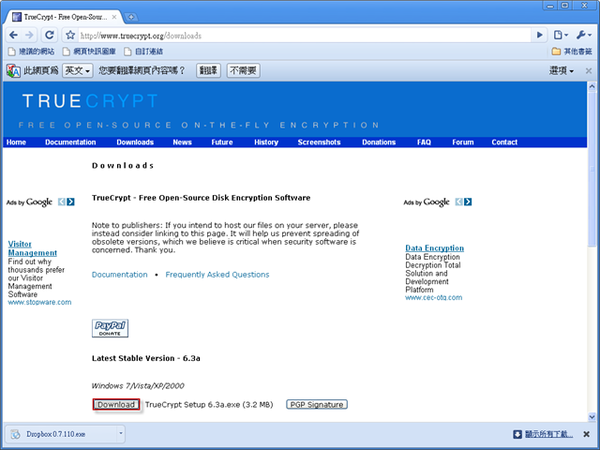Screen dimensions: 600x450
Task: Bookmark the page with the star icon
Action: 70,35
